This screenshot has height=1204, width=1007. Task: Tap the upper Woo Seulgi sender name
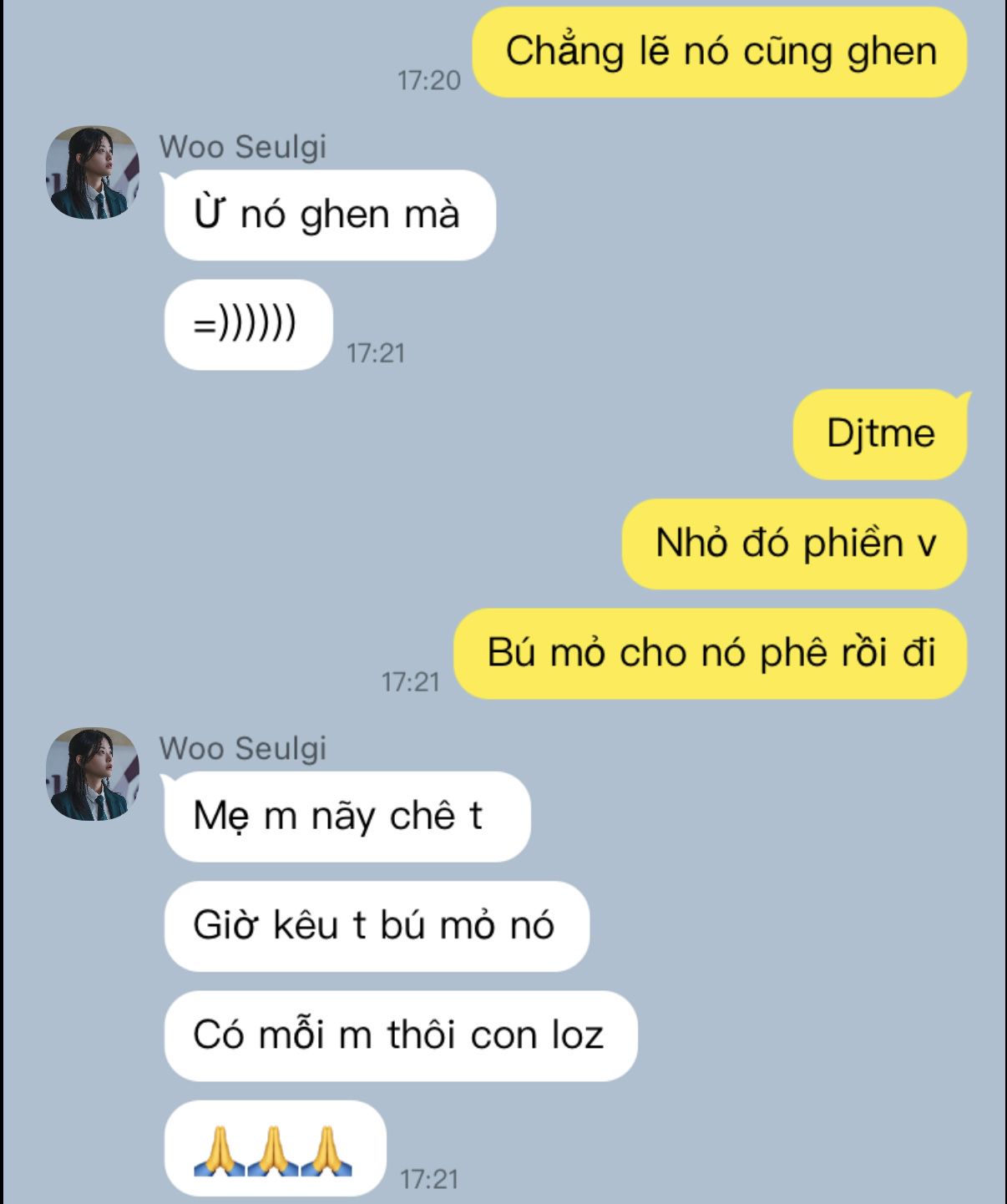[243, 147]
